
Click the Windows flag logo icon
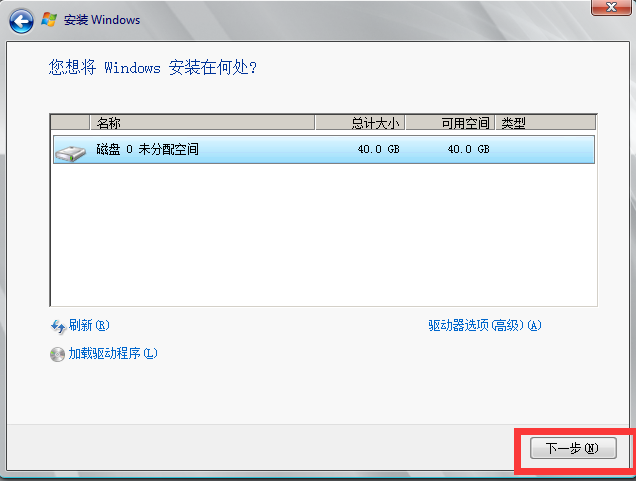pos(49,19)
